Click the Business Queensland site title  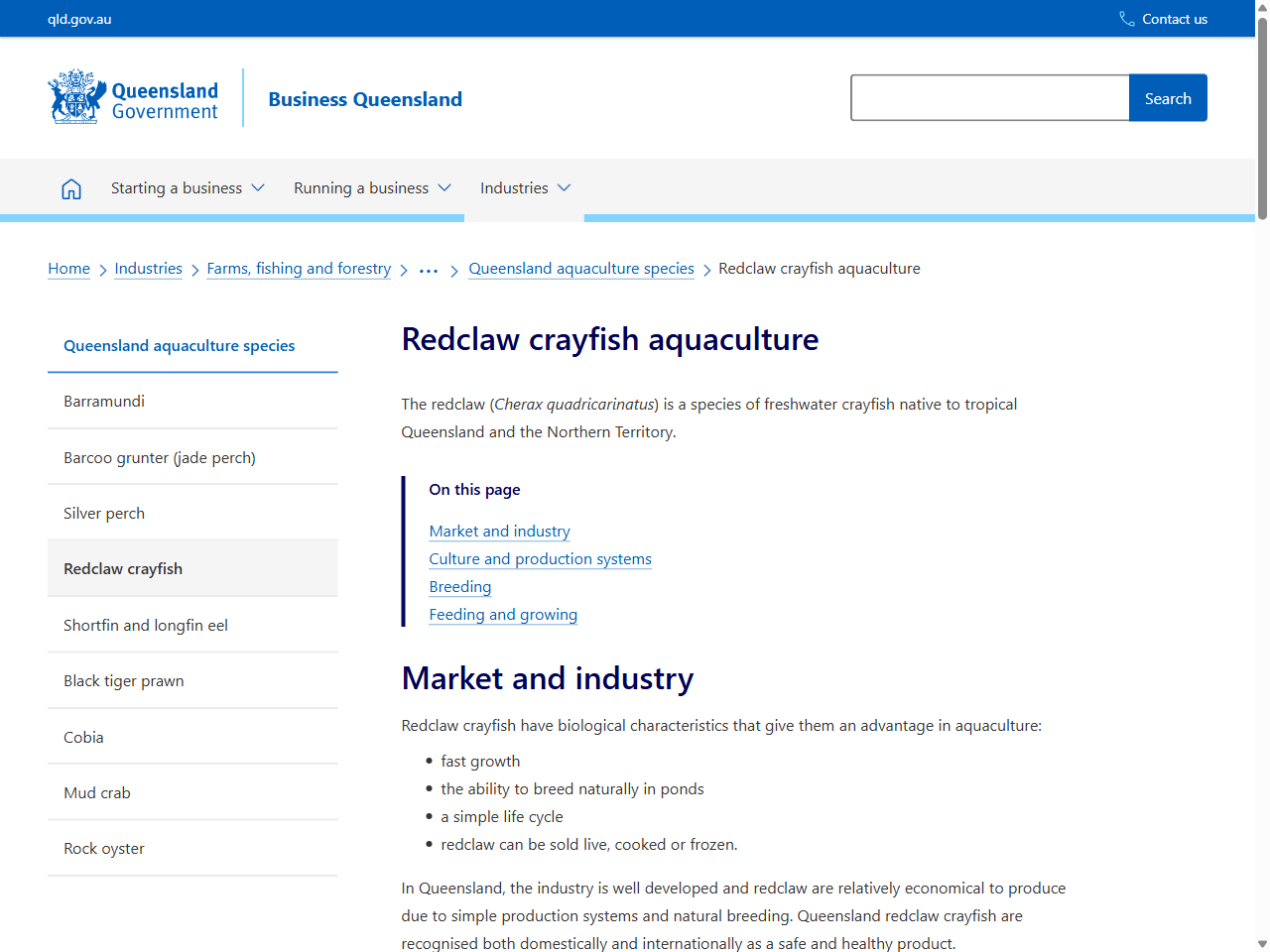365,99
